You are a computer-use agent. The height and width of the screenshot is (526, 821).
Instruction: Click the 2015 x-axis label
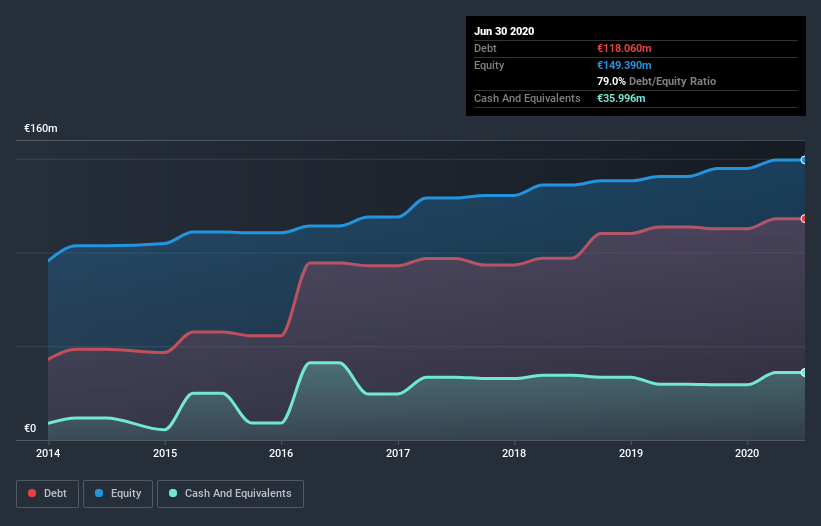click(165, 453)
